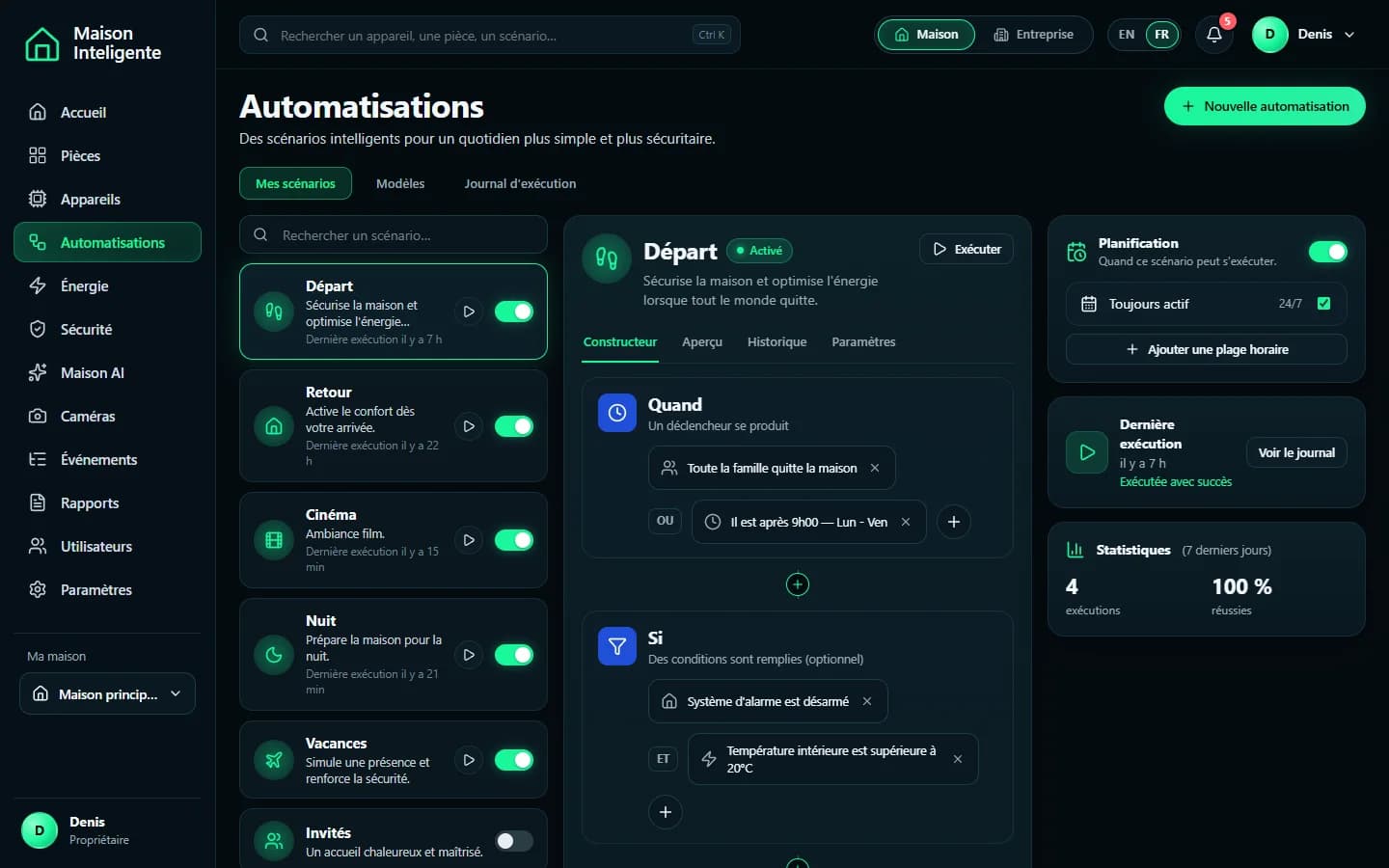
Task: Disable the Nuit scenario switch
Action: pyautogui.click(x=514, y=655)
